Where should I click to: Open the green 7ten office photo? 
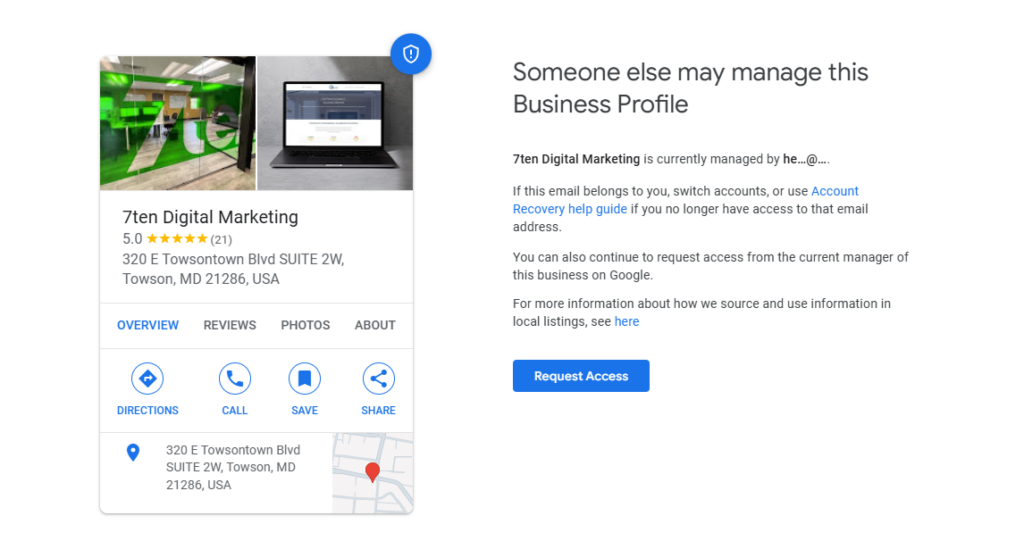178,123
